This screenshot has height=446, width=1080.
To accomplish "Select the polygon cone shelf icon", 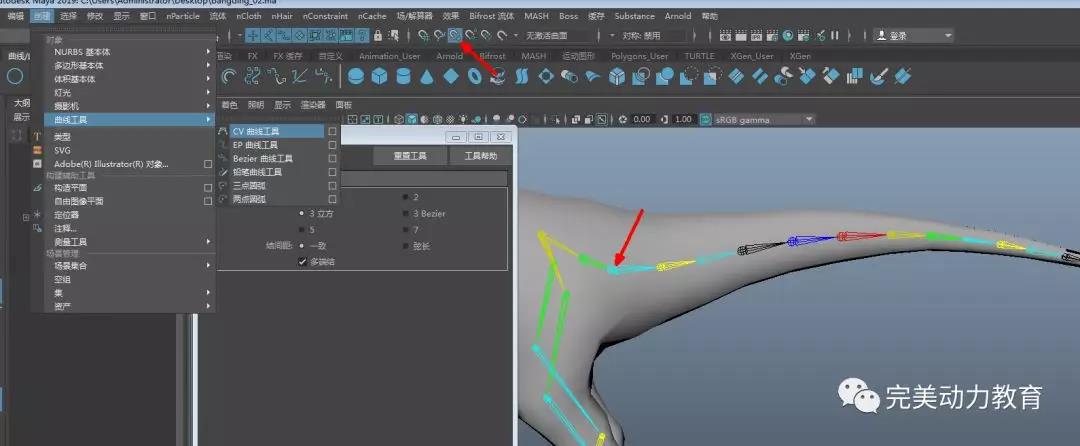I will [426, 76].
